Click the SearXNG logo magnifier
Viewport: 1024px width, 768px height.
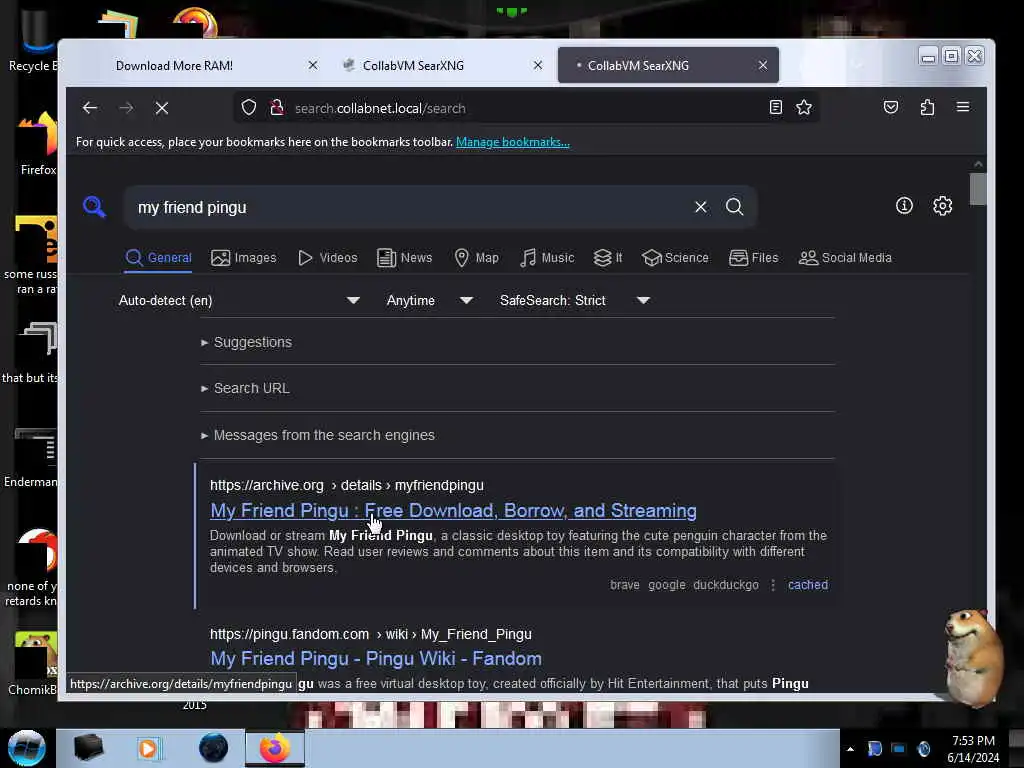pyautogui.click(x=94, y=206)
